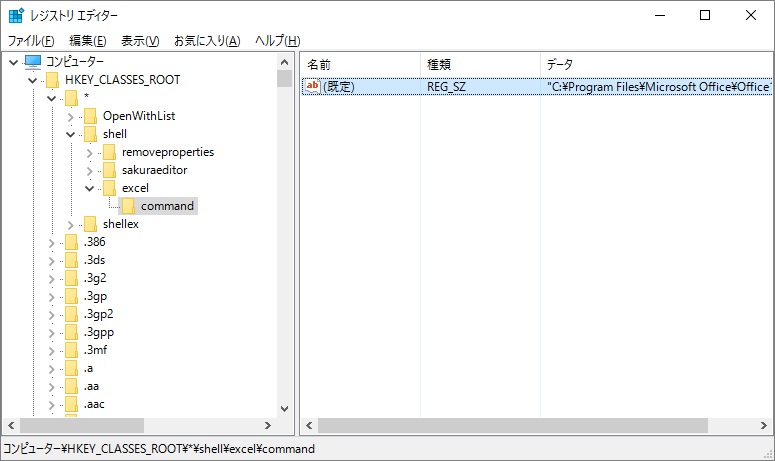Click the tree pane vertical scrollbar thumb
Viewport: 775px width, 461px height.
pos(284,79)
